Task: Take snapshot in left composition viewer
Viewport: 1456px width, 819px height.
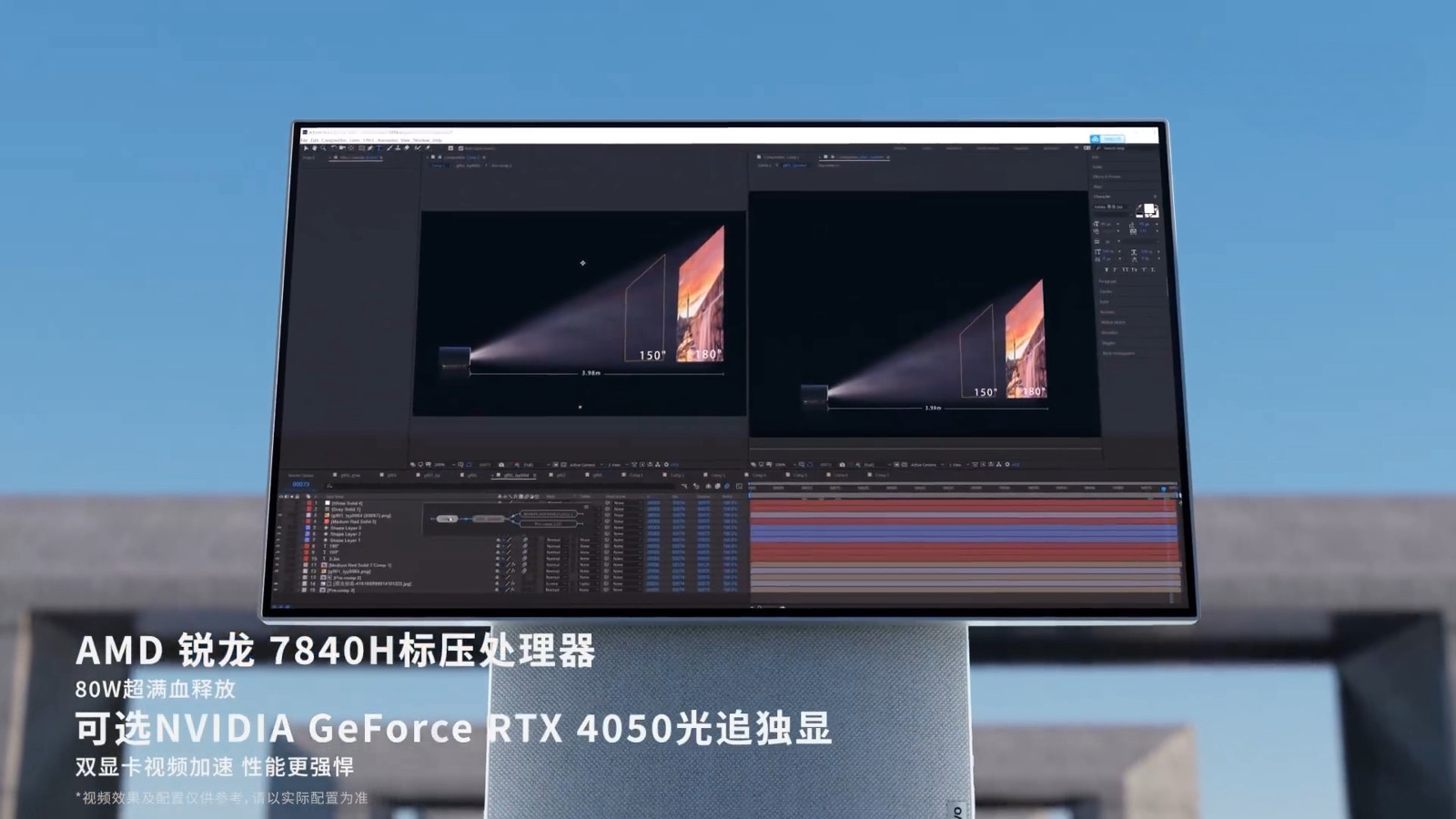Action: [x=501, y=465]
